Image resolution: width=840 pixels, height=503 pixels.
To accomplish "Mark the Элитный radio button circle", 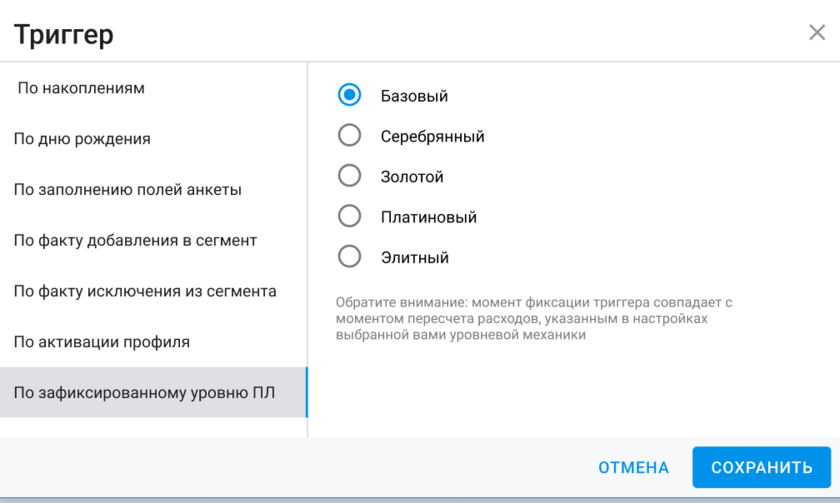I will [349, 257].
